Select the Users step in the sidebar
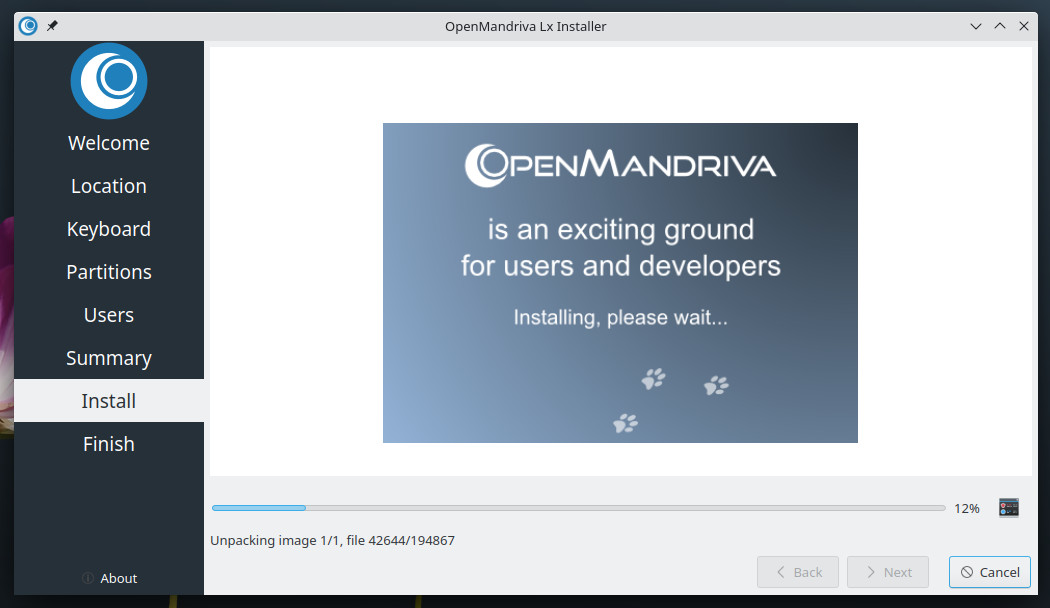This screenshot has width=1050, height=608. pyautogui.click(x=109, y=315)
